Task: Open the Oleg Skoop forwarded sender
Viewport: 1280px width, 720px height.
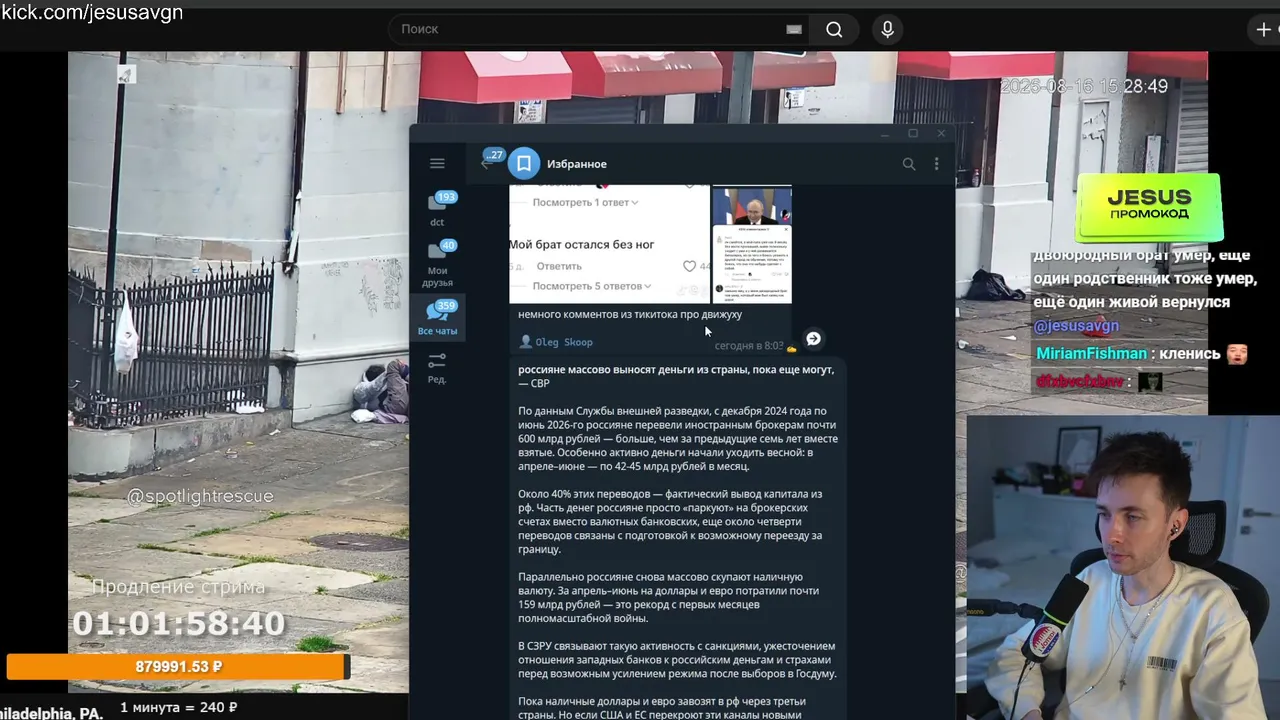Action: point(564,342)
